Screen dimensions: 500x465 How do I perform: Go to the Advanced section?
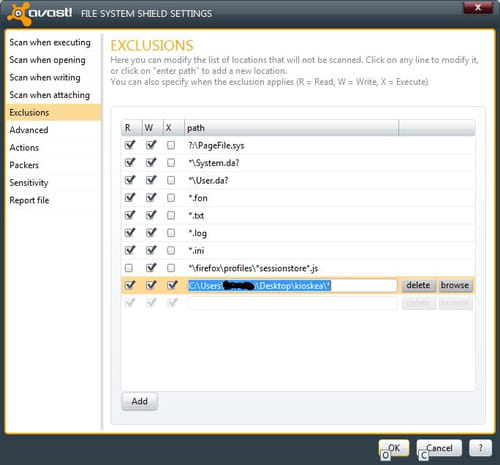29,130
